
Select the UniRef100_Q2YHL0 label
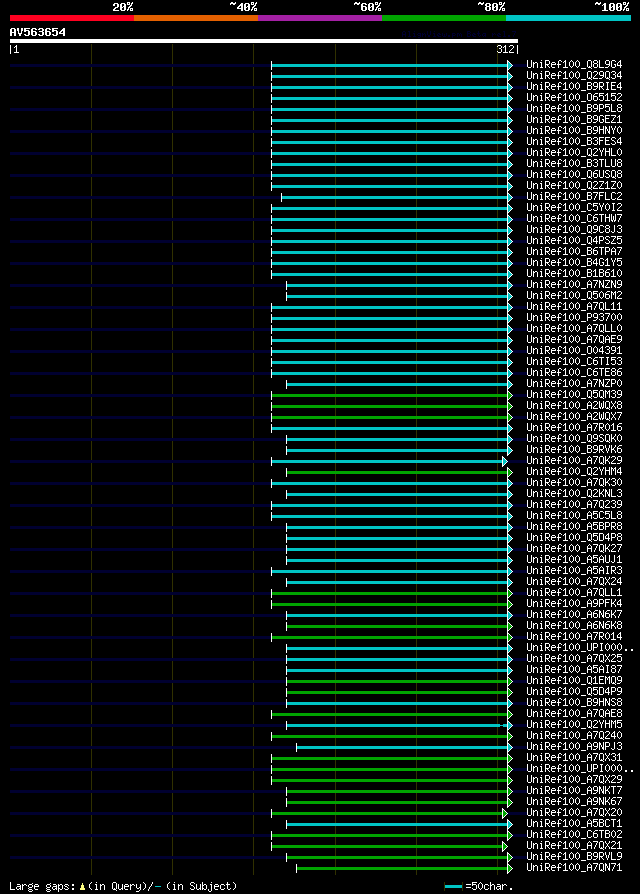coord(574,152)
